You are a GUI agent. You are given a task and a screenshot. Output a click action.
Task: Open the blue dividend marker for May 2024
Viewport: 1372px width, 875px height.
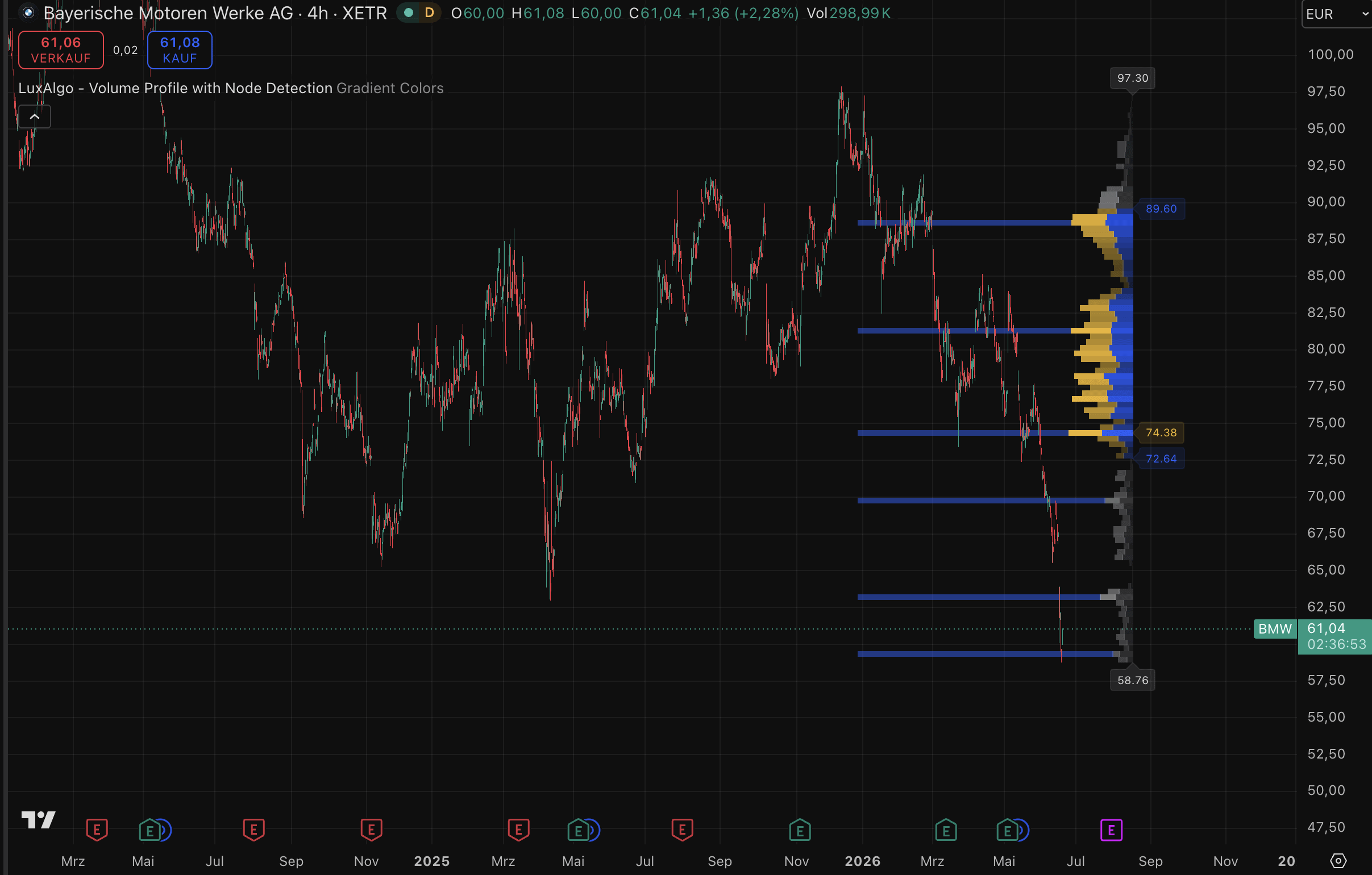165,830
